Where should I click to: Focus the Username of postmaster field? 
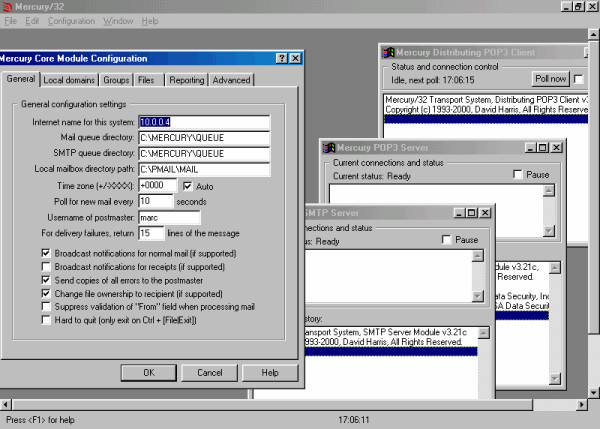170,216
